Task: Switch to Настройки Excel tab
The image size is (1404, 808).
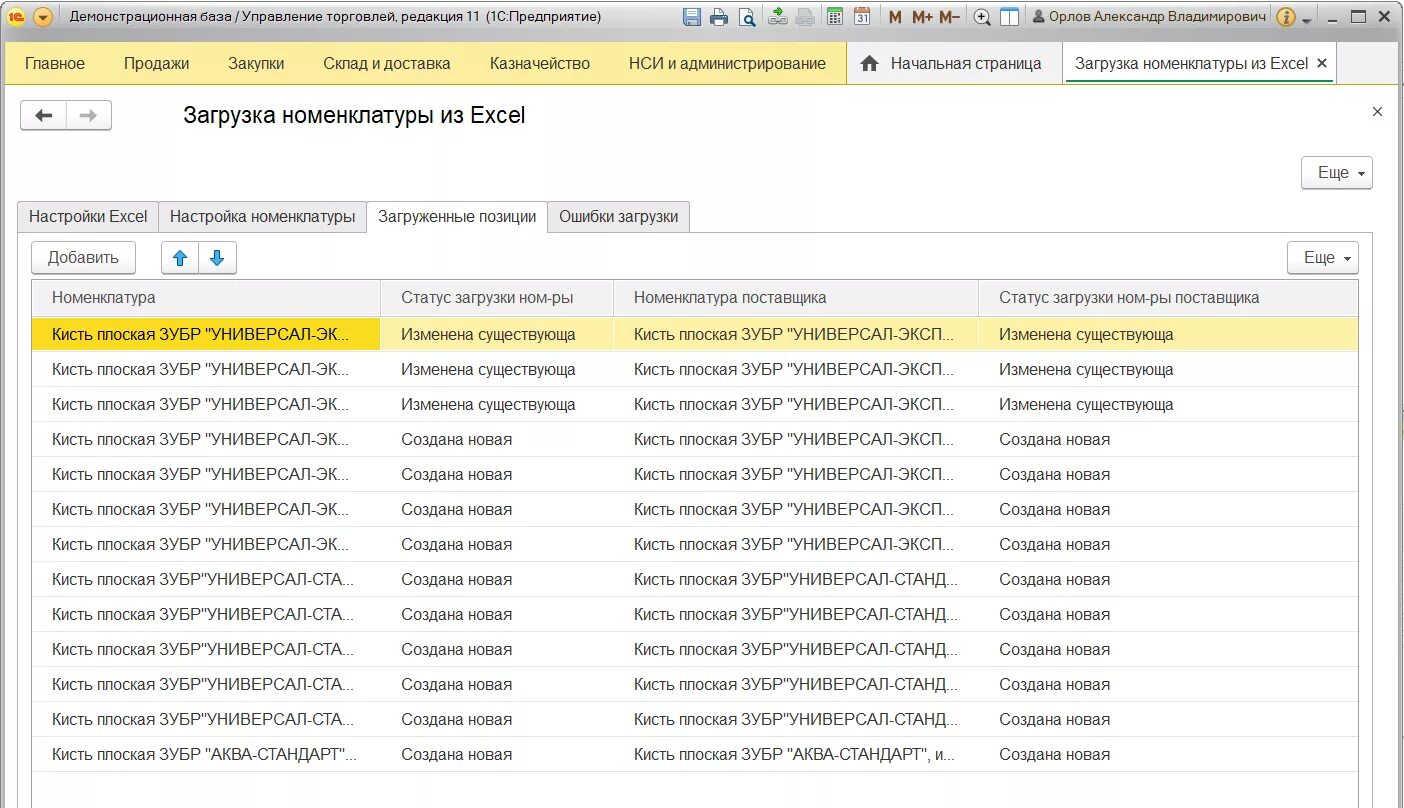Action: click(x=88, y=216)
